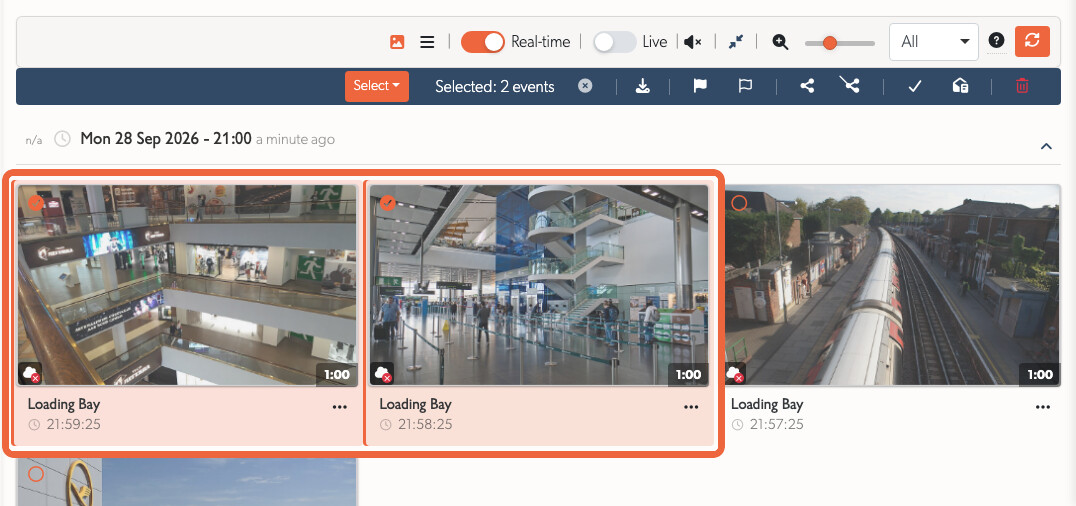Click the Mon 28 Sep 2026 - 21:00 heading
1076x506 pixels.
[x=166, y=139]
